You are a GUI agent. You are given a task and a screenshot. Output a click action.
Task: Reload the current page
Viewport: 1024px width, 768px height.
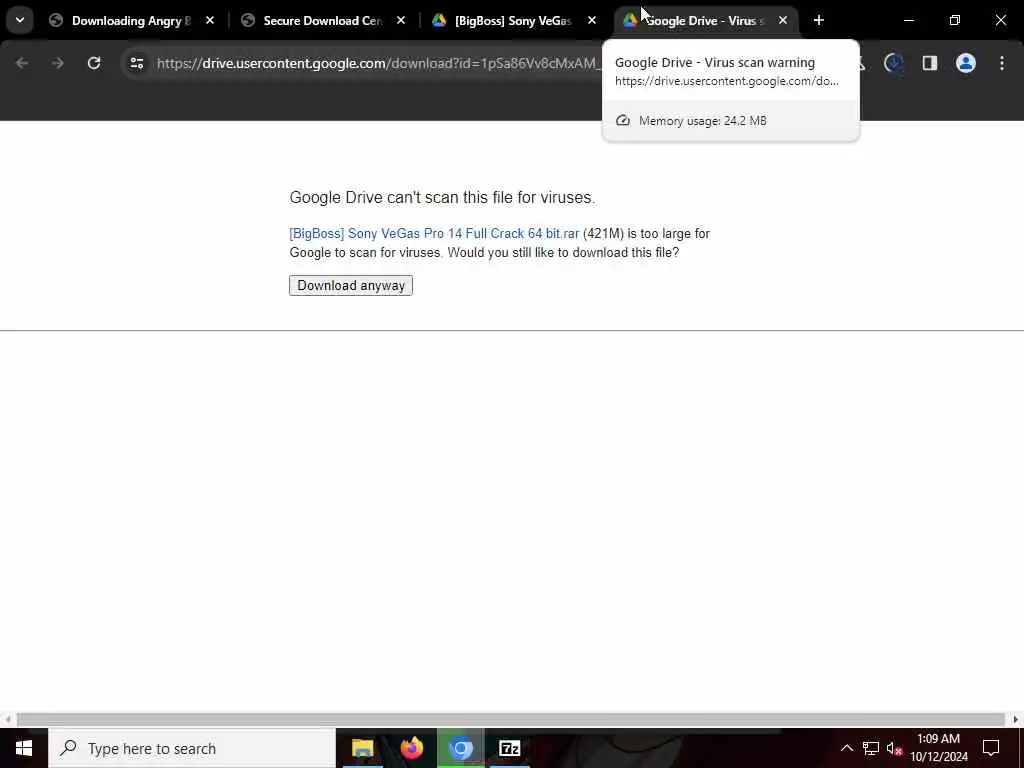coord(94,63)
